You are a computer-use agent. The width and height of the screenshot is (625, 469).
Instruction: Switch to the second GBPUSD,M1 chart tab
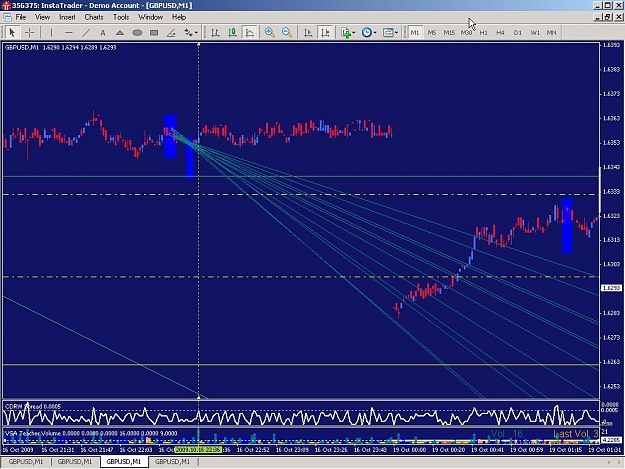point(75,462)
